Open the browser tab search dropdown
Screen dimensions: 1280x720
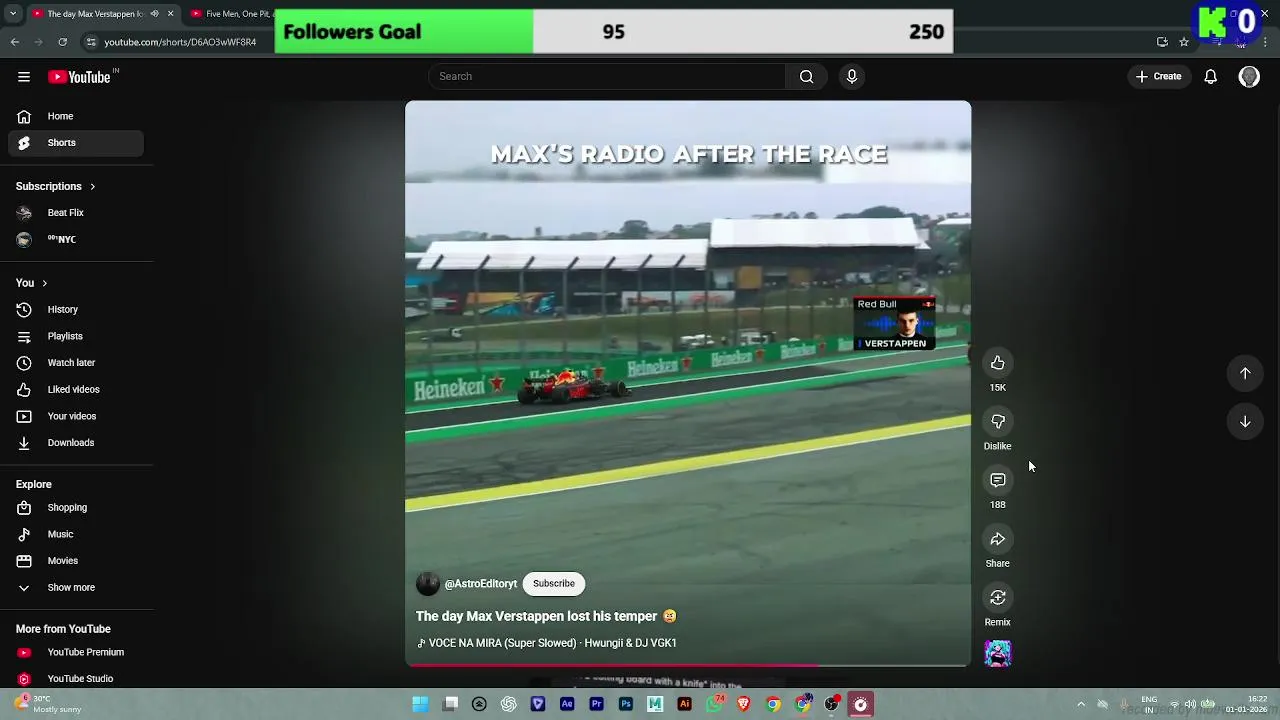(x=13, y=14)
